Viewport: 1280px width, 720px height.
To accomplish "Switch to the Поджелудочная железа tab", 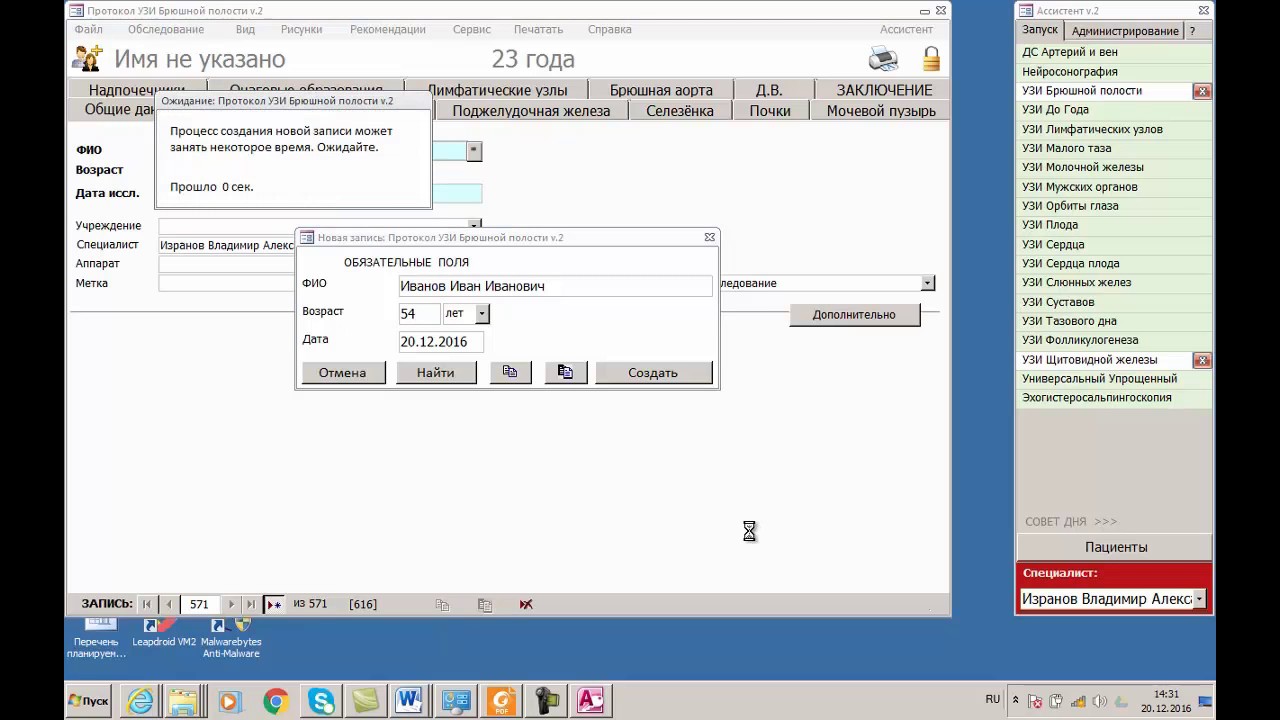I will (x=531, y=111).
